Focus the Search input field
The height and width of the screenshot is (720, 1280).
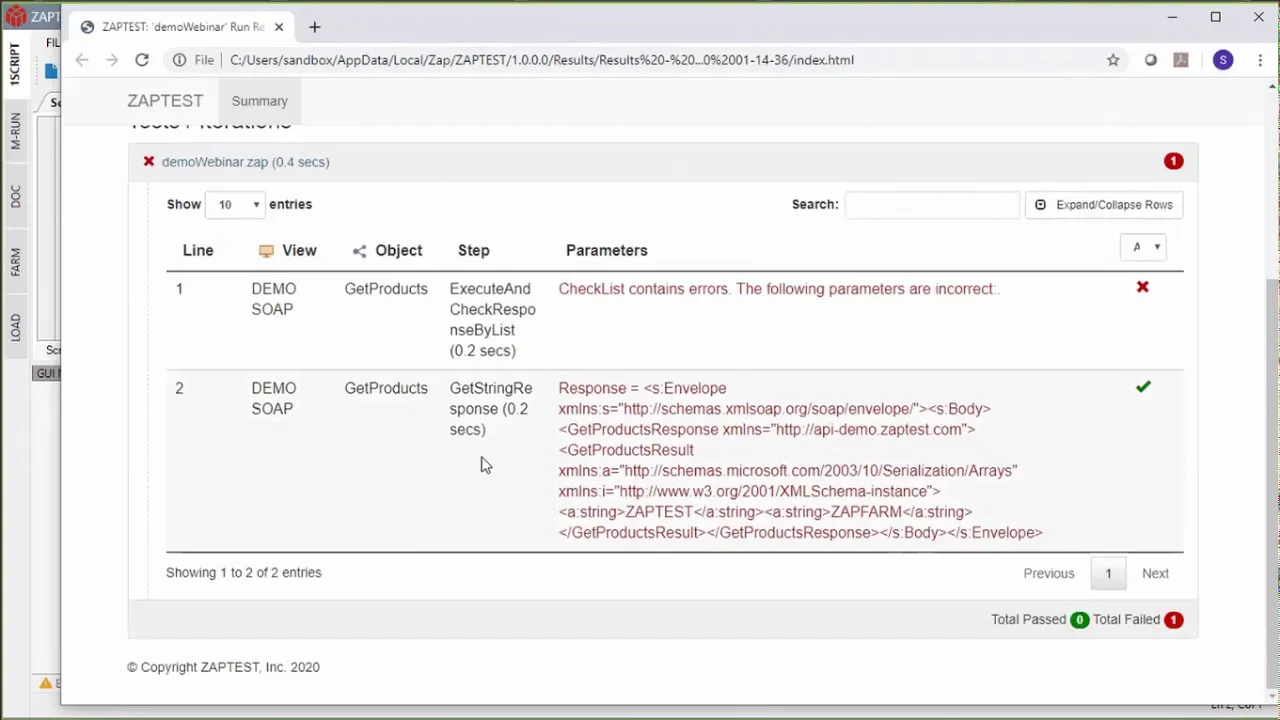pos(932,204)
